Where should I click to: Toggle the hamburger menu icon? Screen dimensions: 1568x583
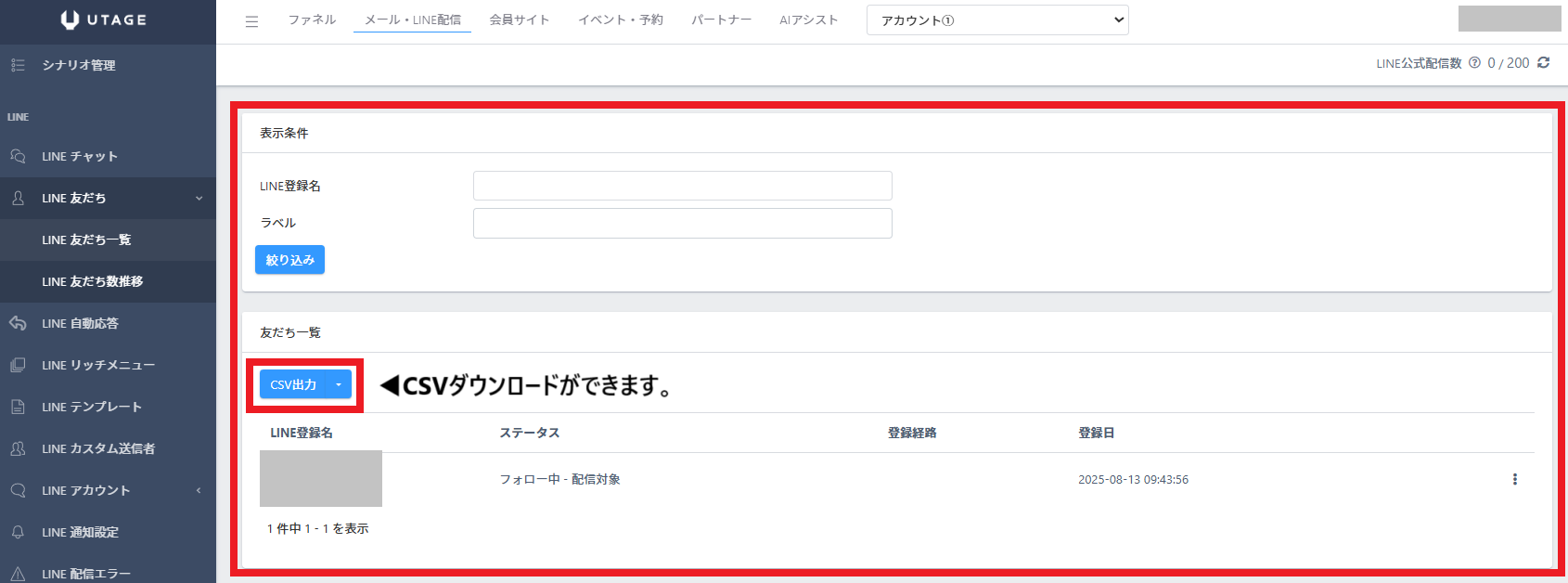coord(251,21)
